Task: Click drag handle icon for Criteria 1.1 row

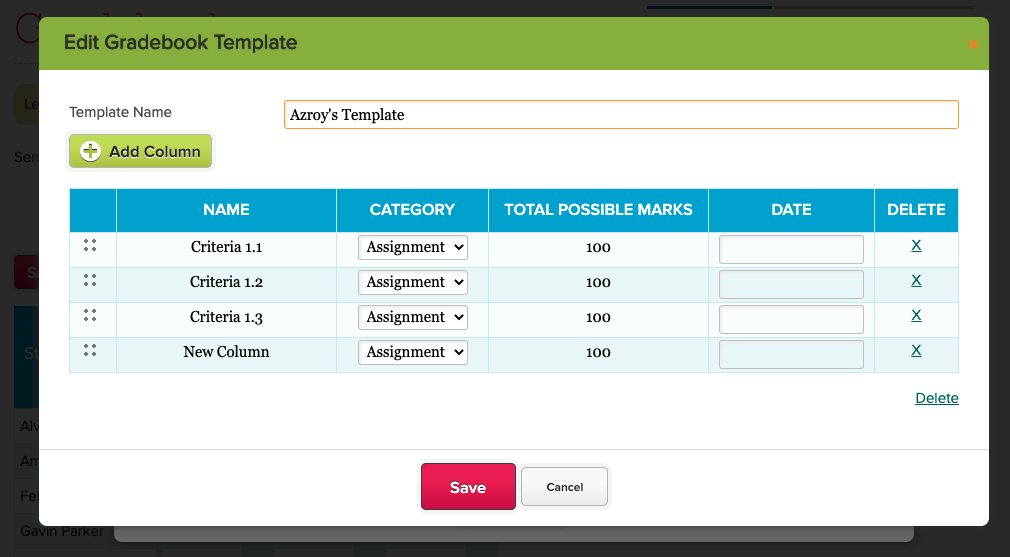Action: [x=90, y=245]
